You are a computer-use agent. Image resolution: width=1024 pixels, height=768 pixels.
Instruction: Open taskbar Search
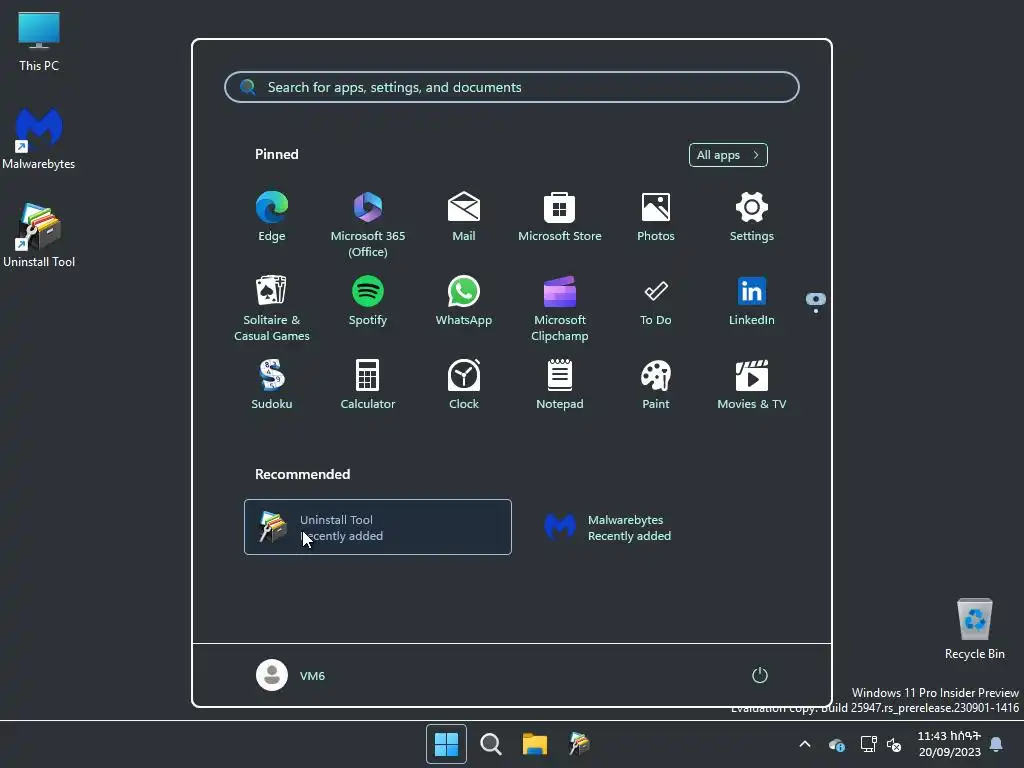point(490,744)
